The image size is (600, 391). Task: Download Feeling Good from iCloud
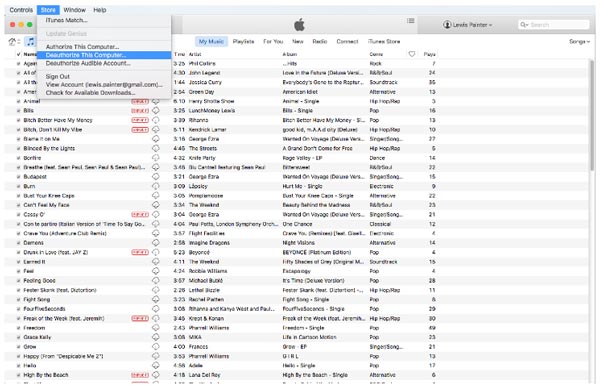[156, 280]
